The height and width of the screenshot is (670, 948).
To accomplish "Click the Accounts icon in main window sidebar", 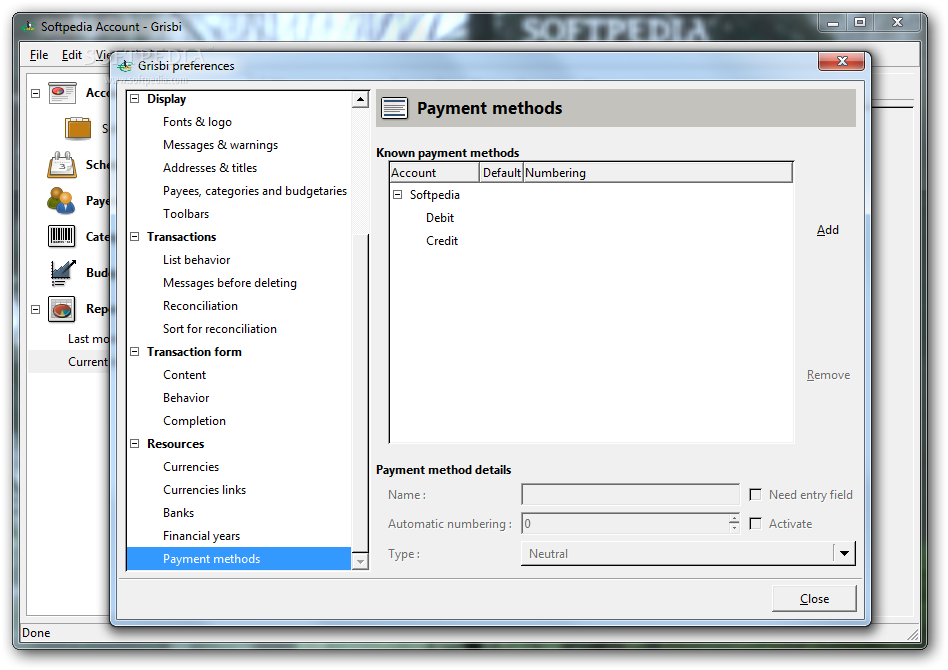I will (x=62, y=93).
